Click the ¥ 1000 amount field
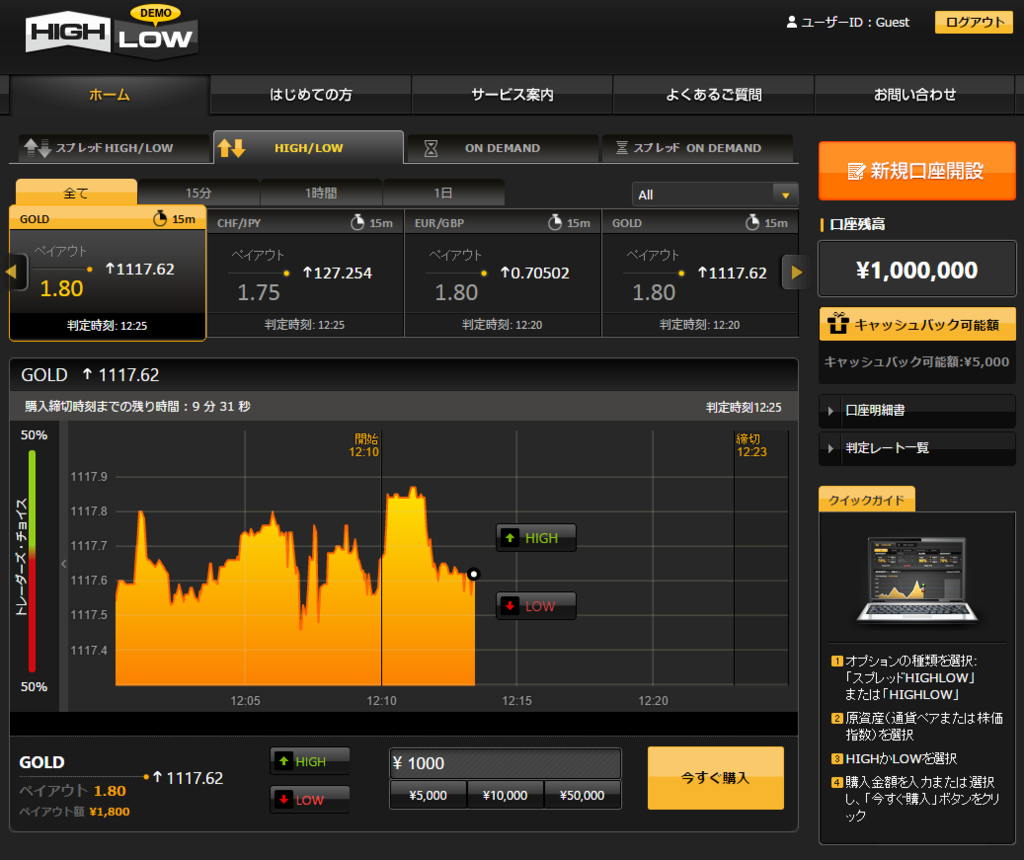 click(505, 763)
